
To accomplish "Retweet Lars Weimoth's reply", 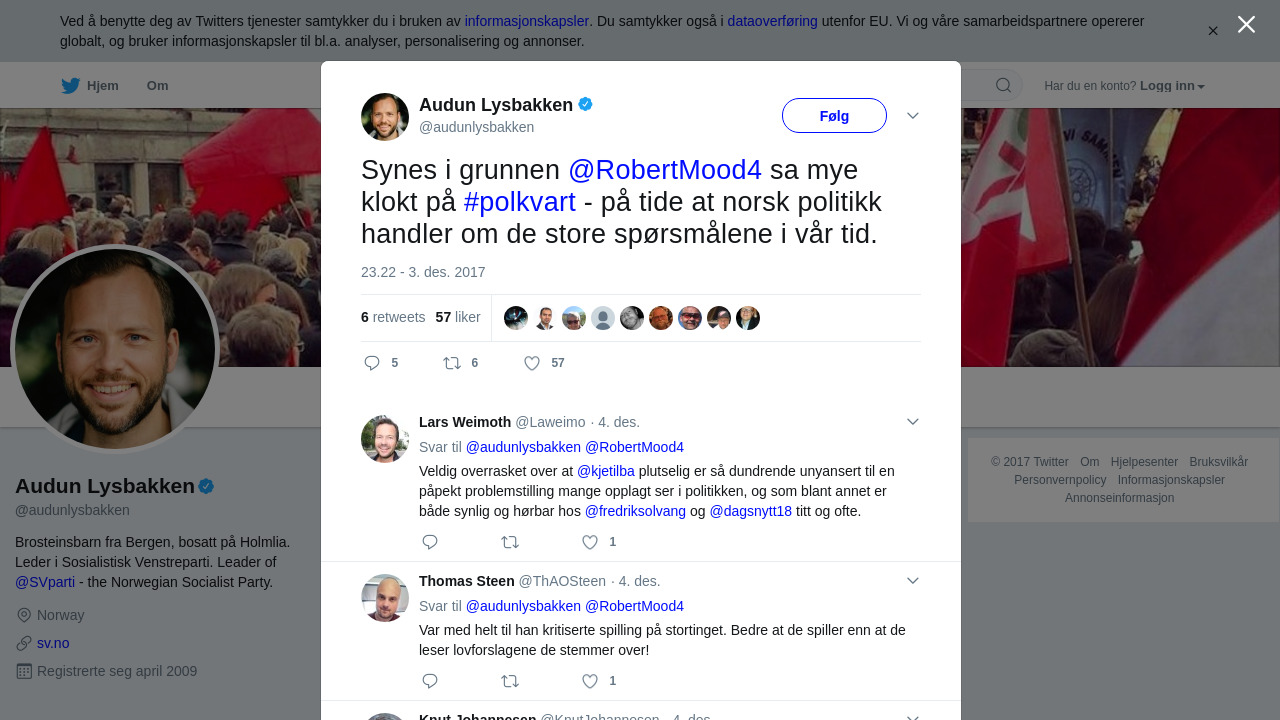I will 510,542.
